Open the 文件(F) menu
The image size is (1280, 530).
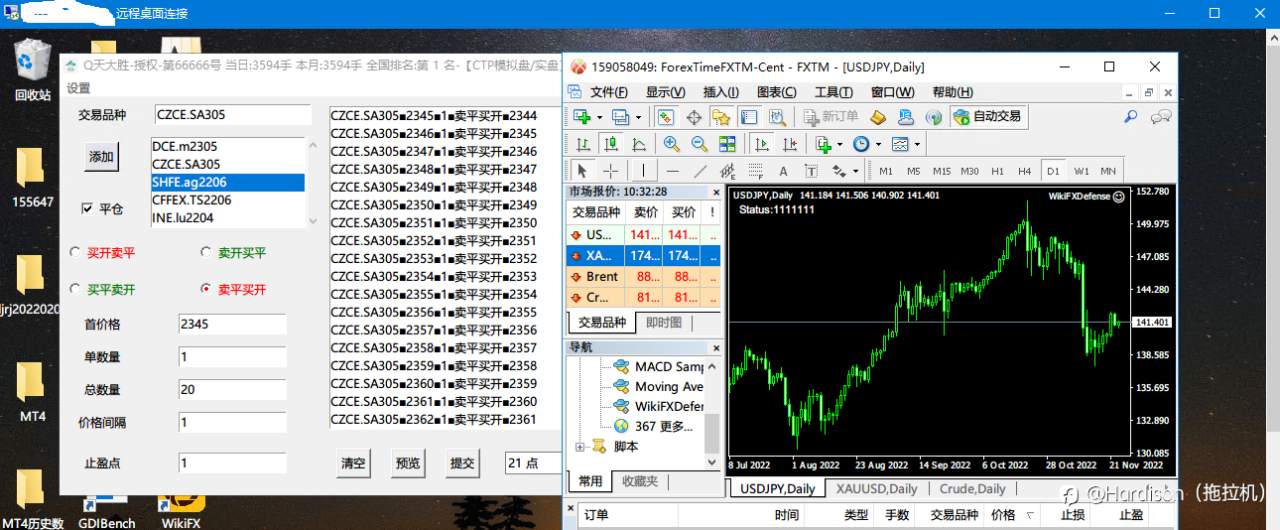click(x=609, y=92)
